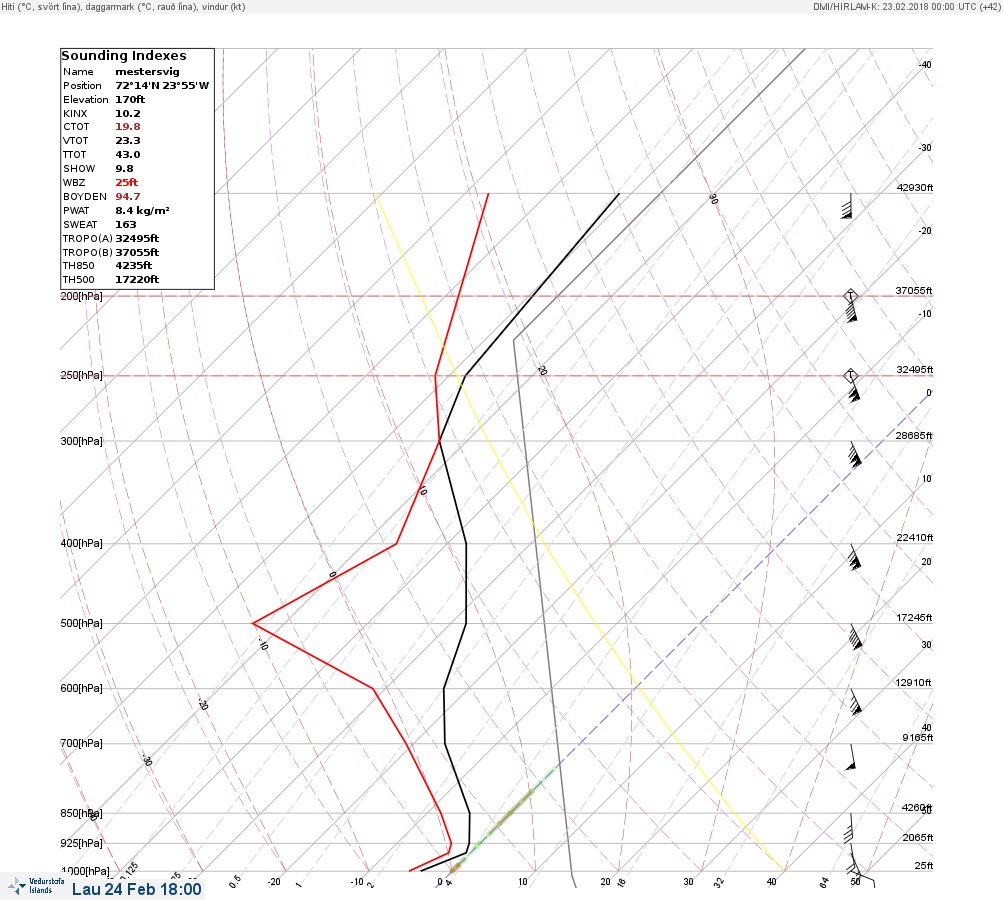The height and width of the screenshot is (900, 1003).
Task: Click the PWAT value '8.4 kg/m²'
Action: pos(142,210)
